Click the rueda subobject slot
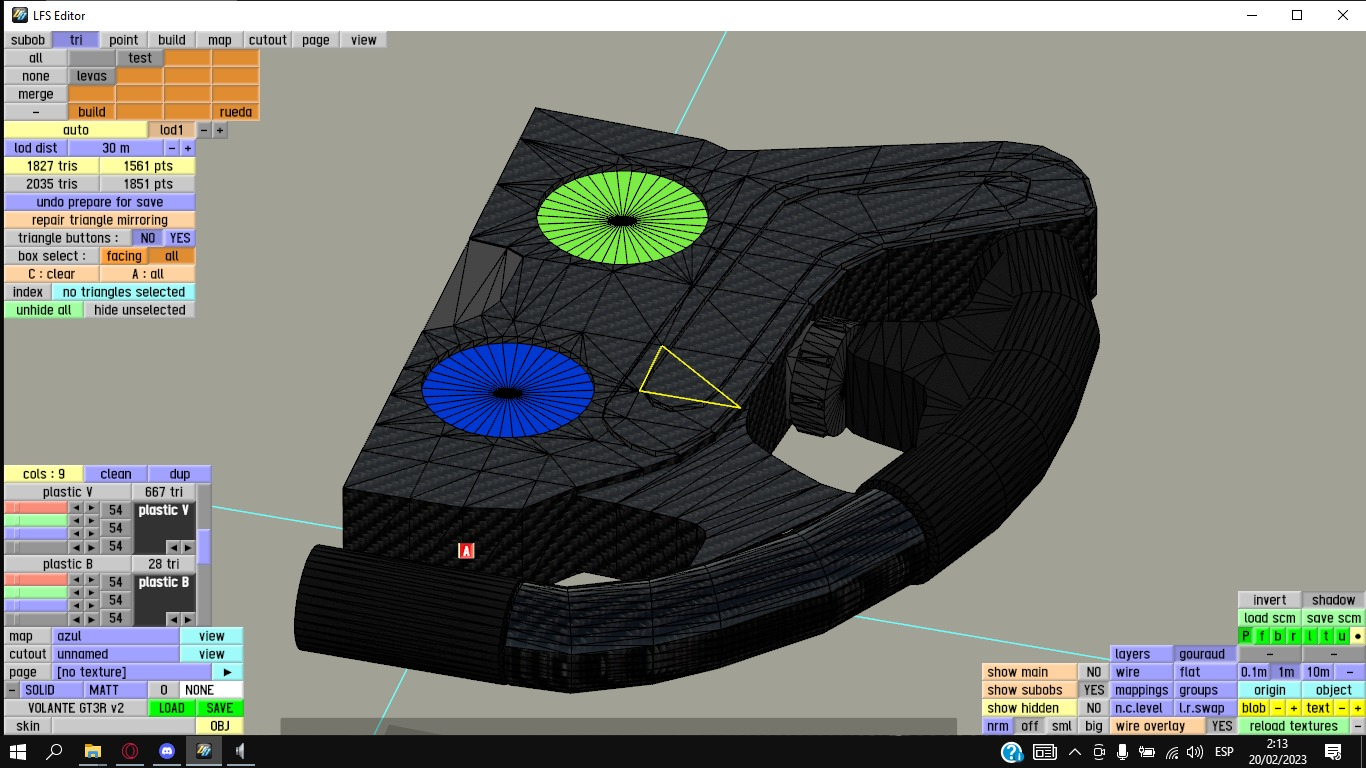Viewport: 1366px width, 768px height. (236, 112)
